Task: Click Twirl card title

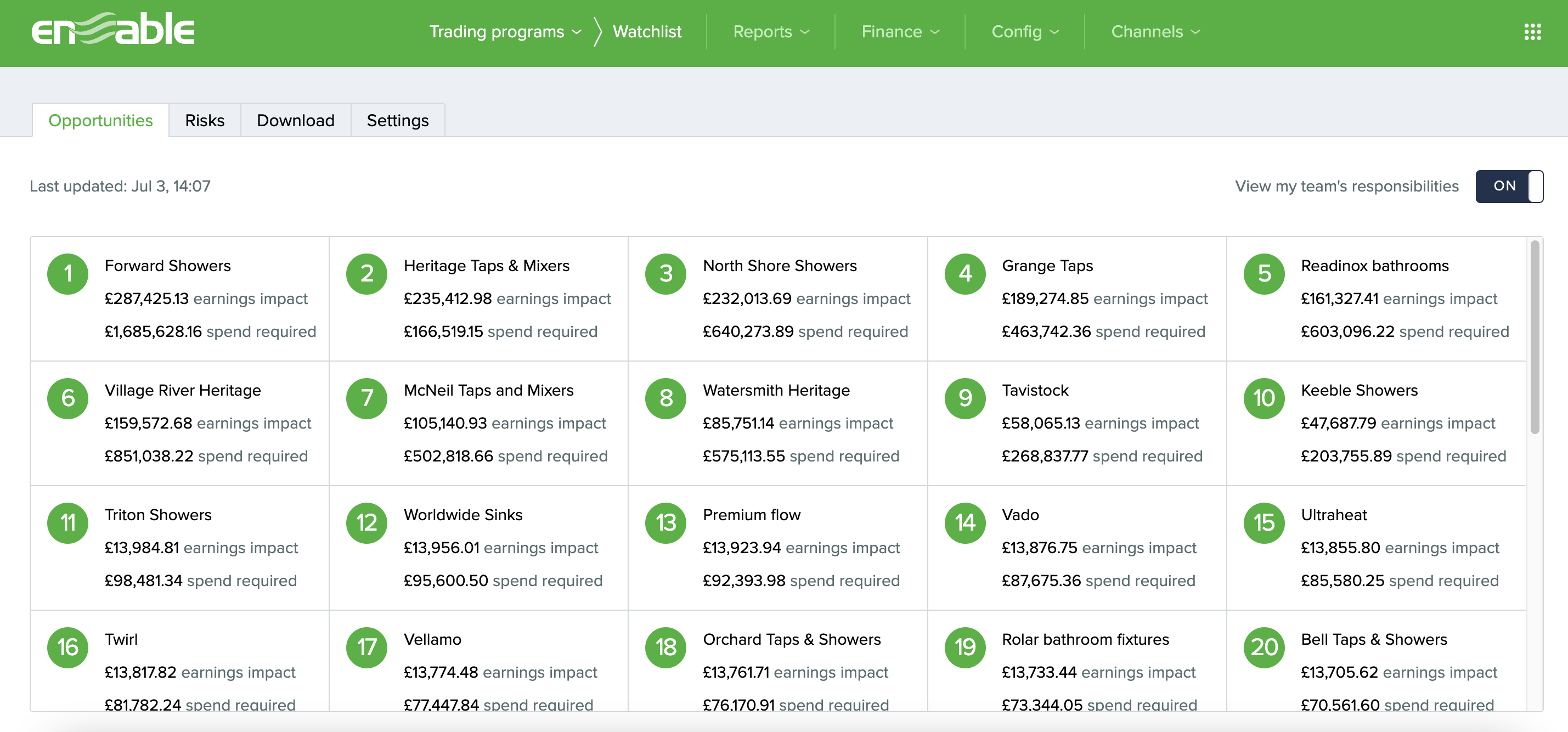Action: pyautogui.click(x=121, y=639)
